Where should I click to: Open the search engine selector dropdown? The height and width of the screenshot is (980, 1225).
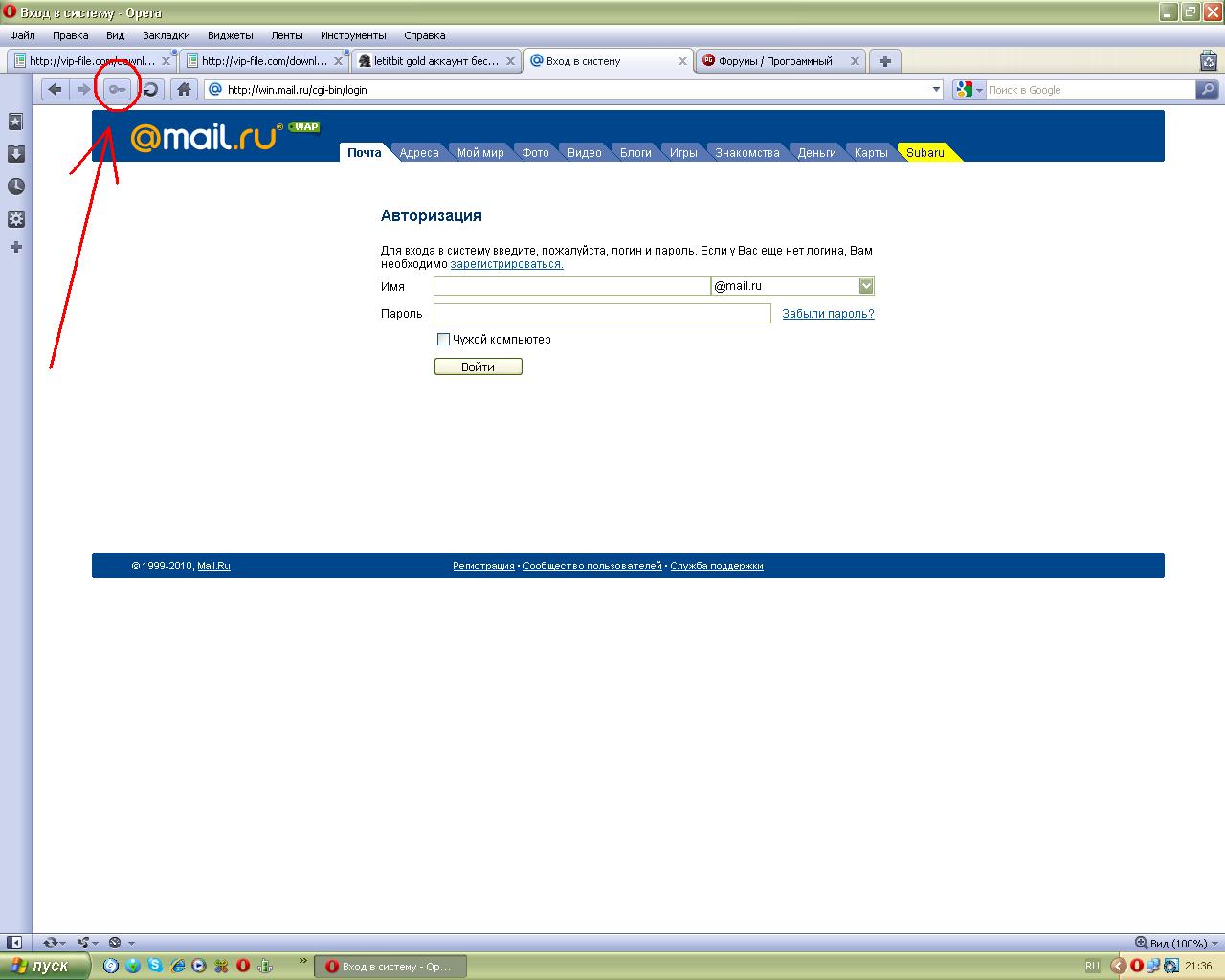coord(969,89)
